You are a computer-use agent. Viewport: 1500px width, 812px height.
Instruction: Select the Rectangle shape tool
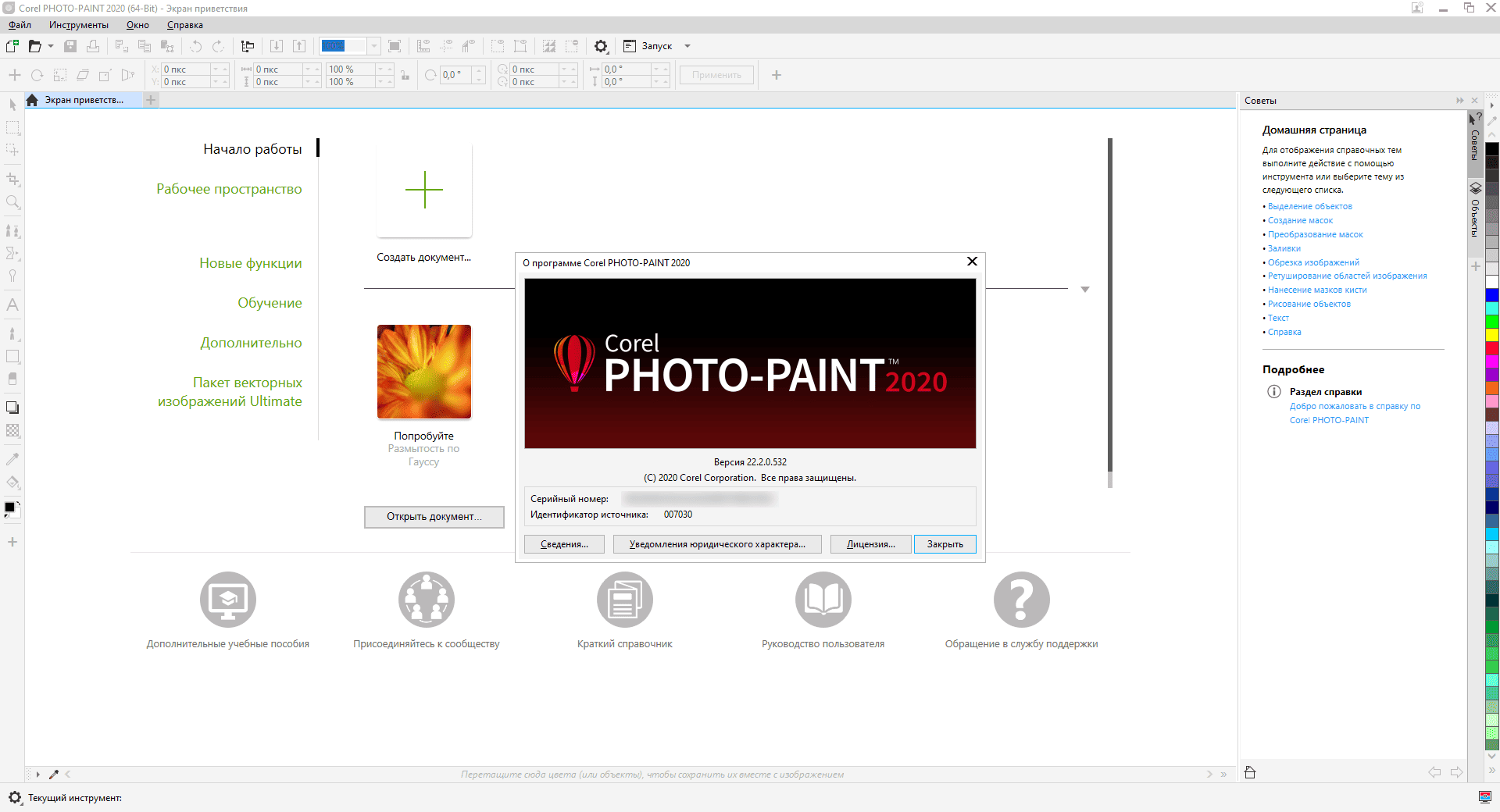tap(12, 356)
